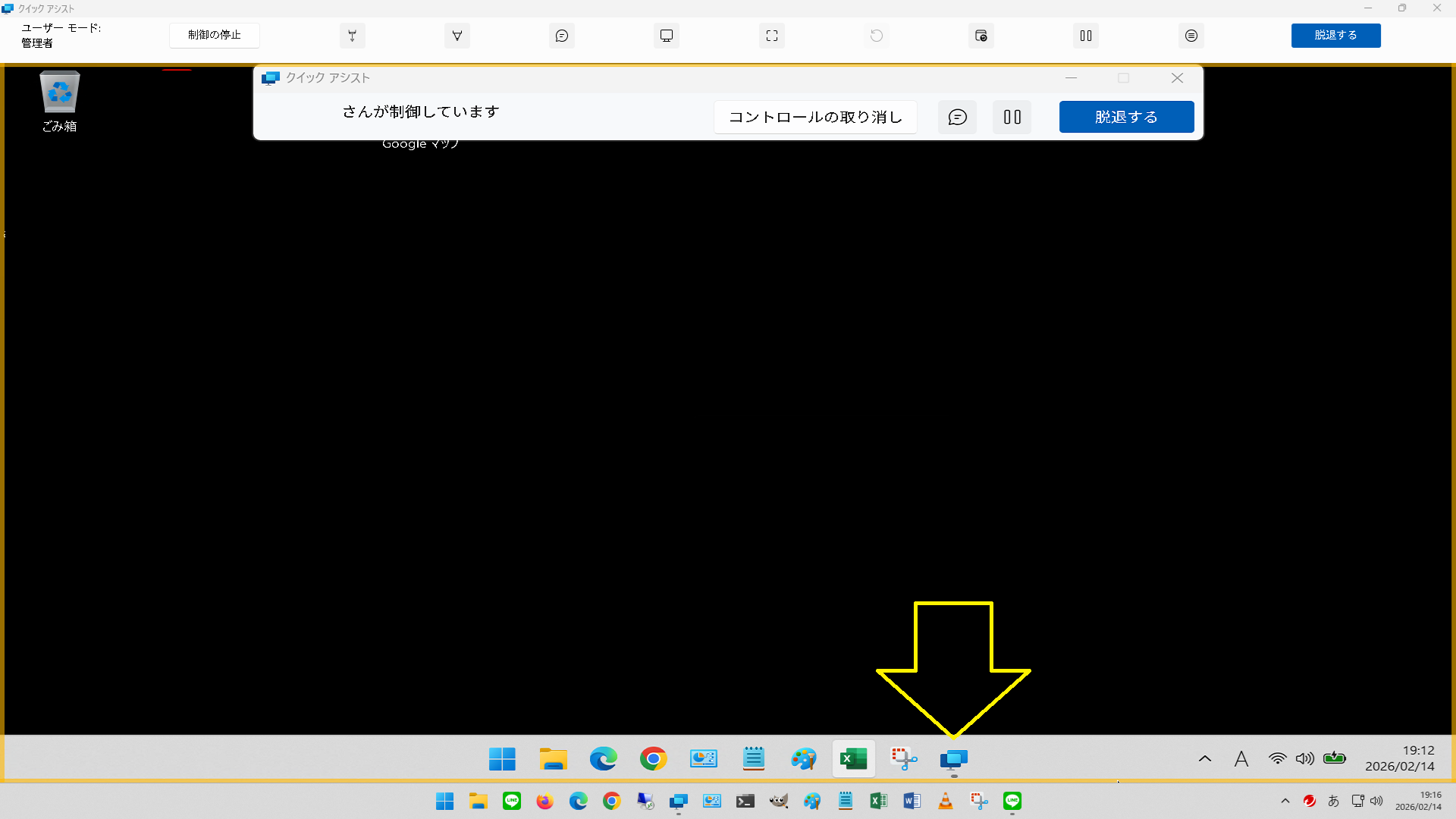The width and height of the screenshot is (1456, 819).
Task: Click fit-to-screen size icon
Action: [x=771, y=36]
